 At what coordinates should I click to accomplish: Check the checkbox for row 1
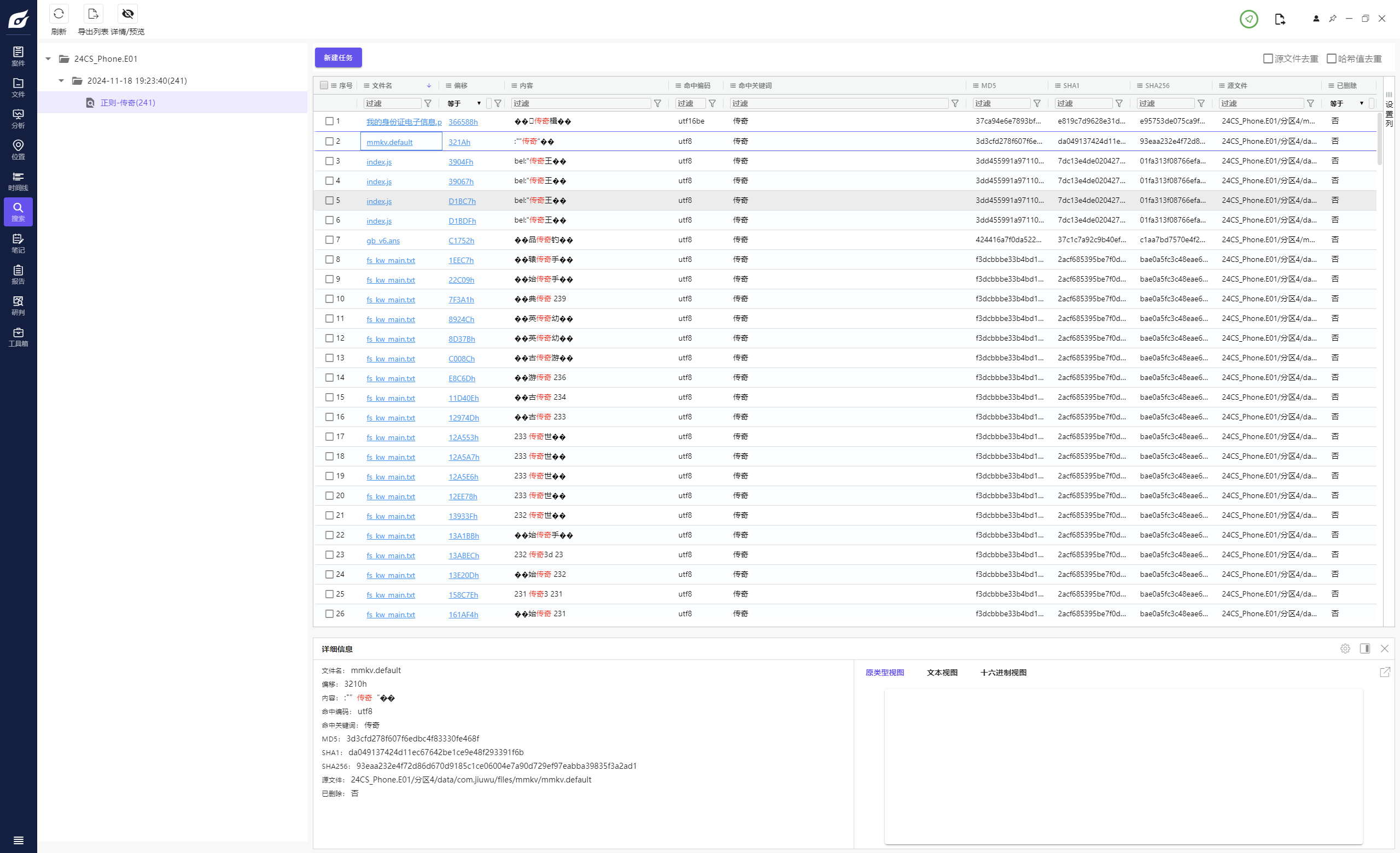(330, 121)
